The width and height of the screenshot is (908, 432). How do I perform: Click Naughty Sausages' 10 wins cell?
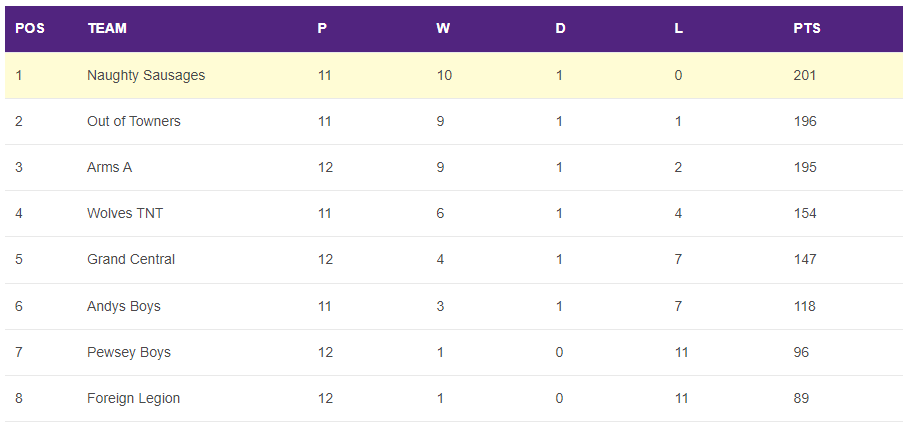click(444, 75)
